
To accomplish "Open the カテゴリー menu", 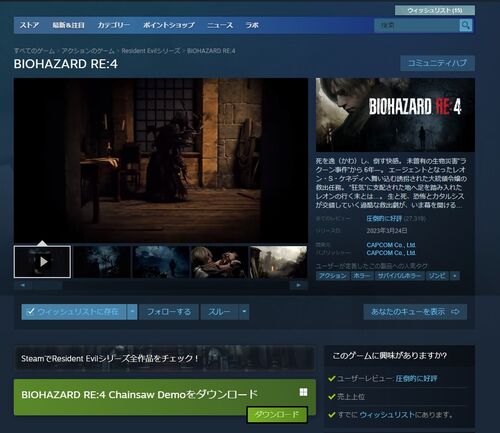I will (x=114, y=25).
